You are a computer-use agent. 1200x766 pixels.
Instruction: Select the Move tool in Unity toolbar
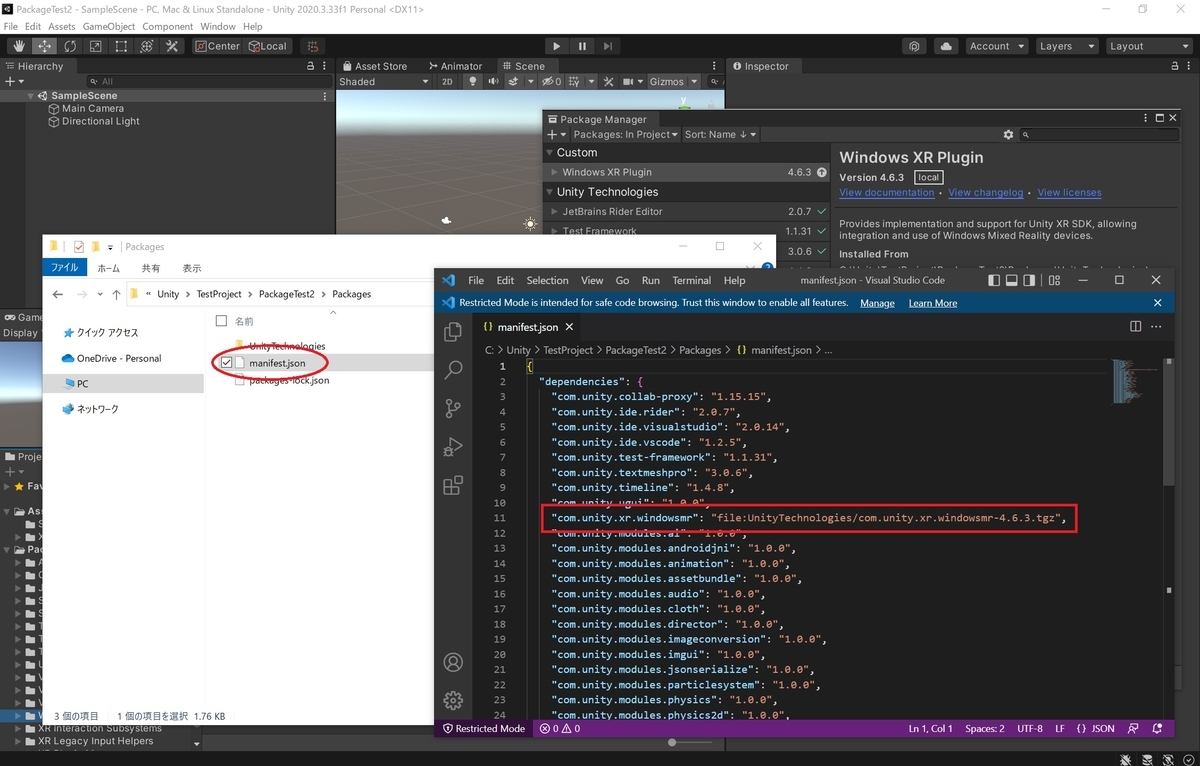click(x=44, y=46)
